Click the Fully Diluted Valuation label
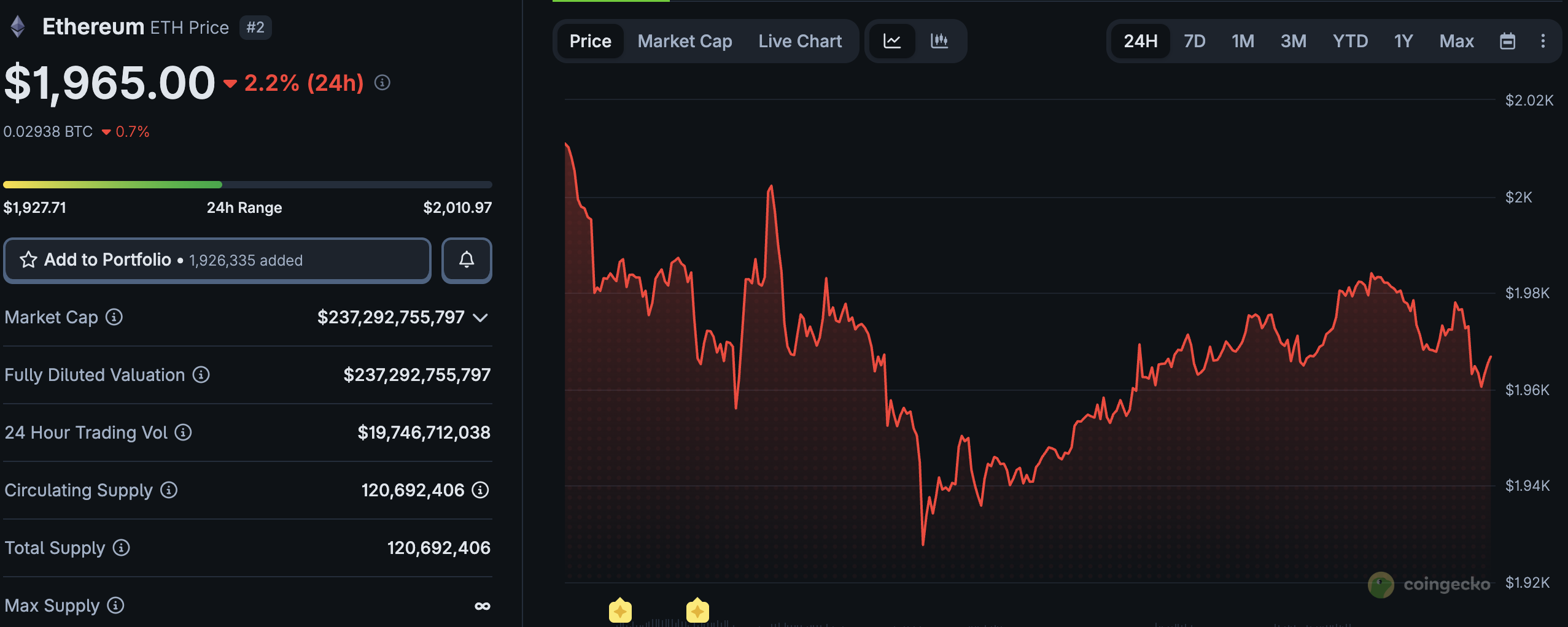 click(95, 374)
